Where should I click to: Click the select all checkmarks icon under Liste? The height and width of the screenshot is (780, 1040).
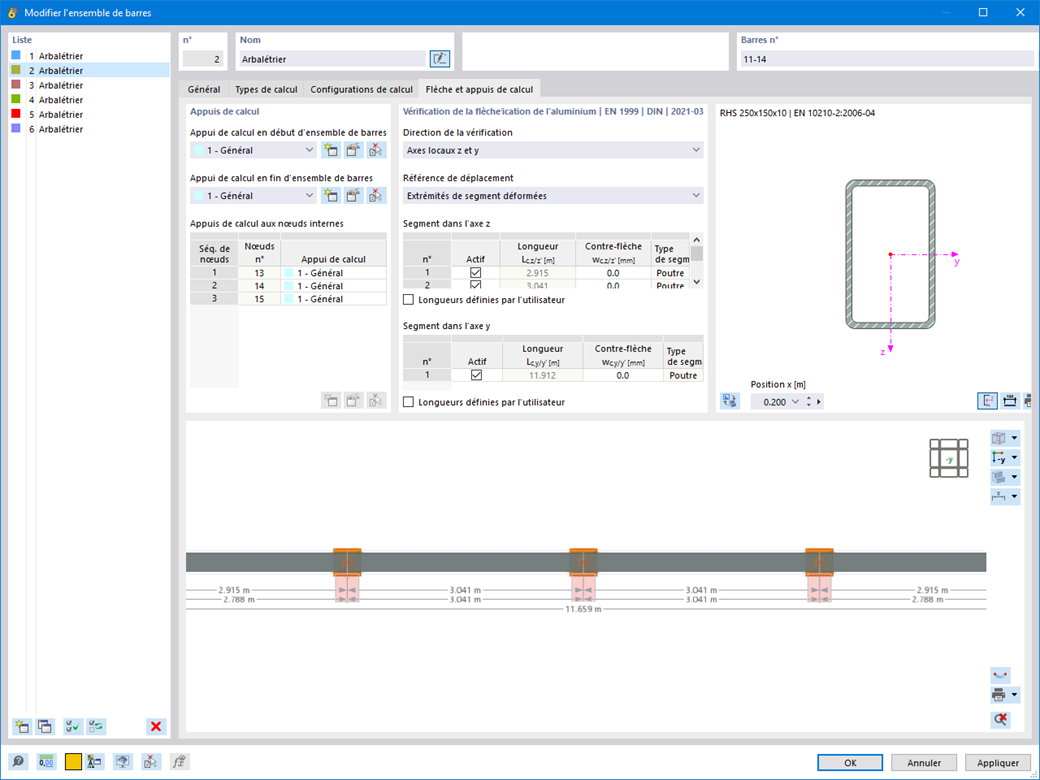73,726
